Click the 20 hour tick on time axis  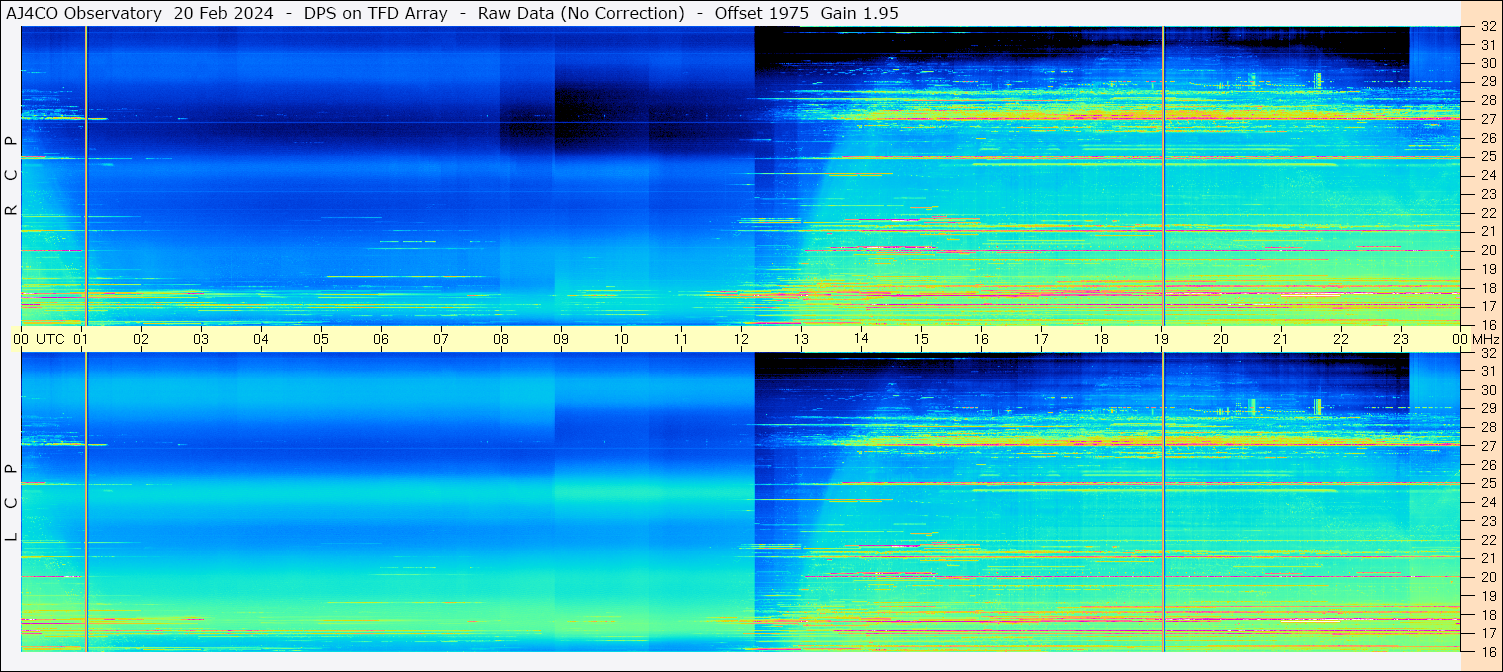1221,339
